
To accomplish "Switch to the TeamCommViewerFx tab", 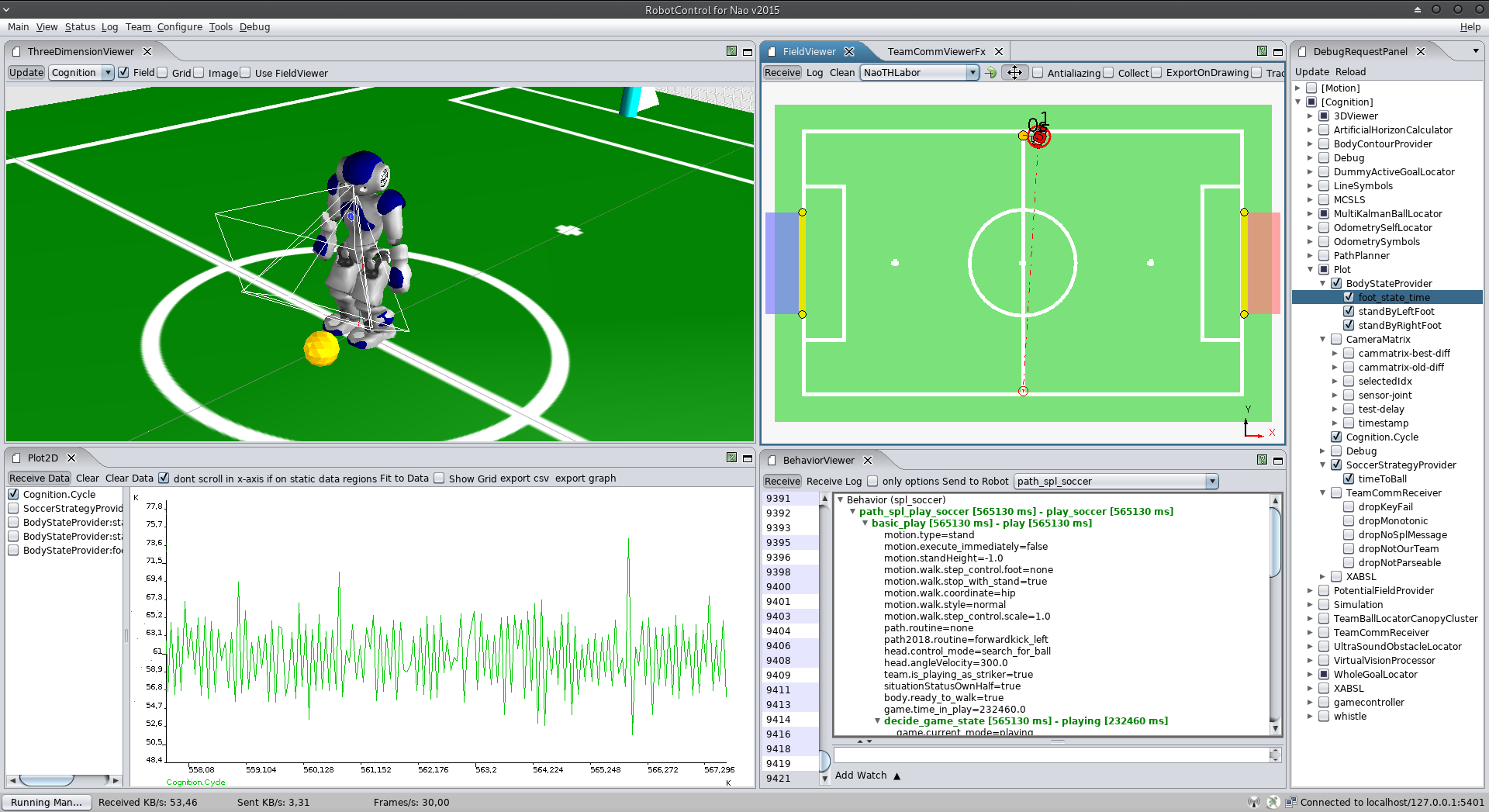I will click(936, 52).
